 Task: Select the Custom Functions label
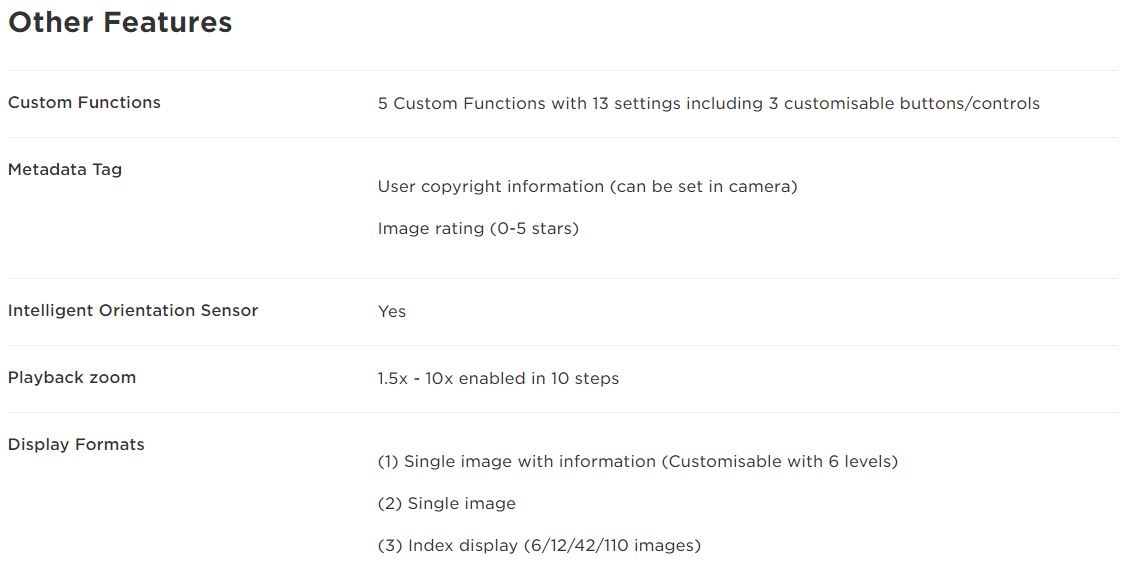pyautogui.click(x=84, y=103)
